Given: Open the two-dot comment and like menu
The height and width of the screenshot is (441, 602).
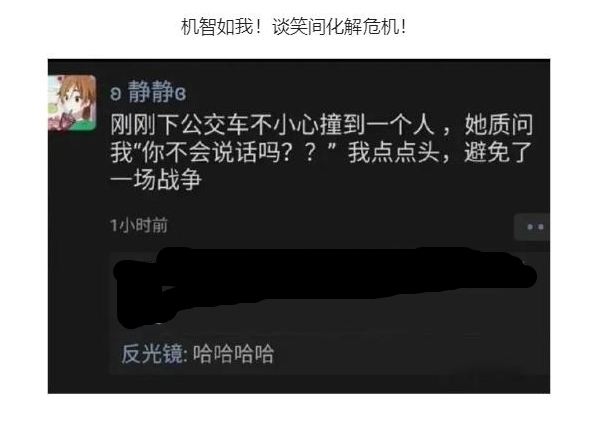Looking at the screenshot, I should [x=532, y=227].
